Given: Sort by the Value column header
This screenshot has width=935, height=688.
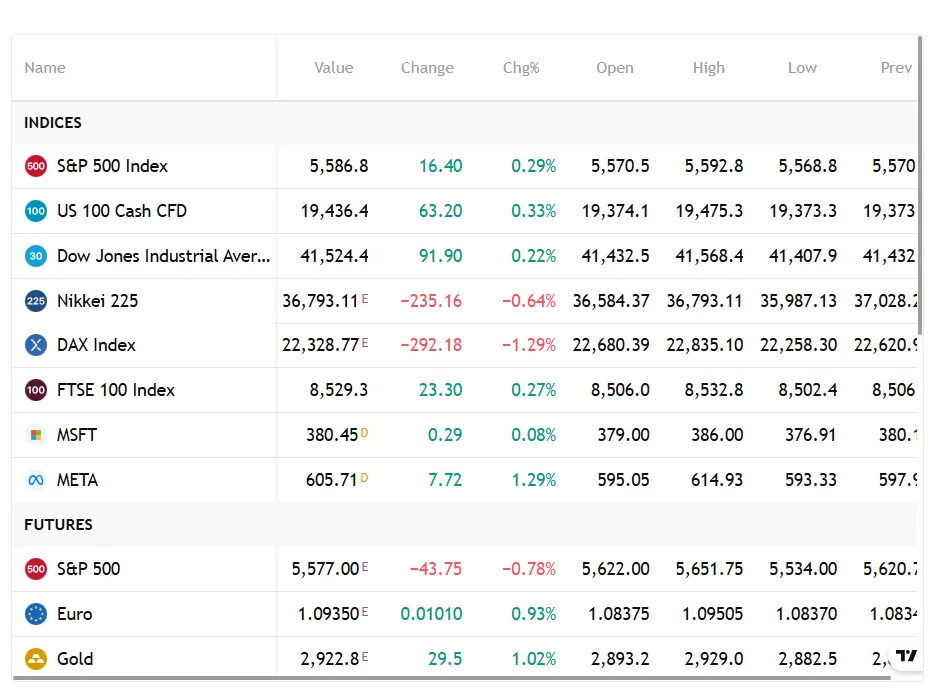Looking at the screenshot, I should (333, 68).
